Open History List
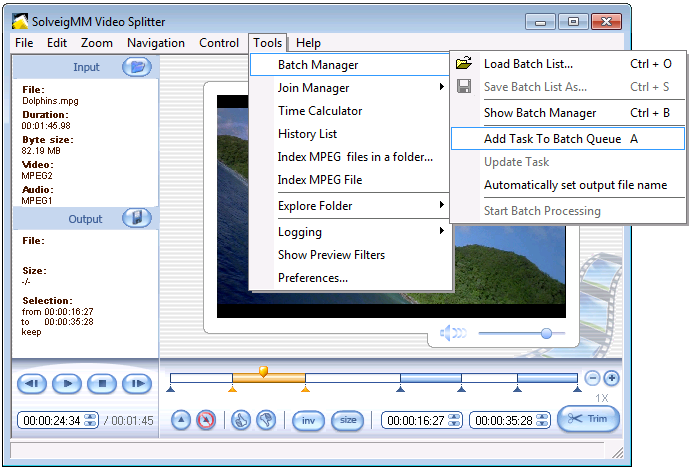The image size is (691, 468). tap(307, 134)
